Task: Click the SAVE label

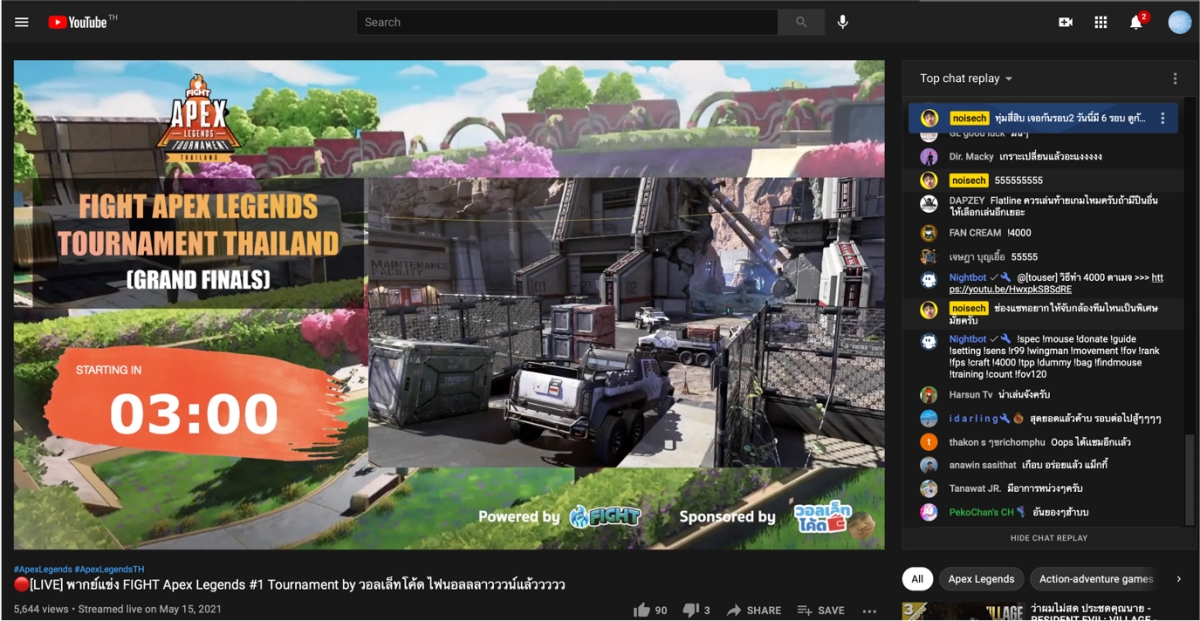Action: [831, 610]
